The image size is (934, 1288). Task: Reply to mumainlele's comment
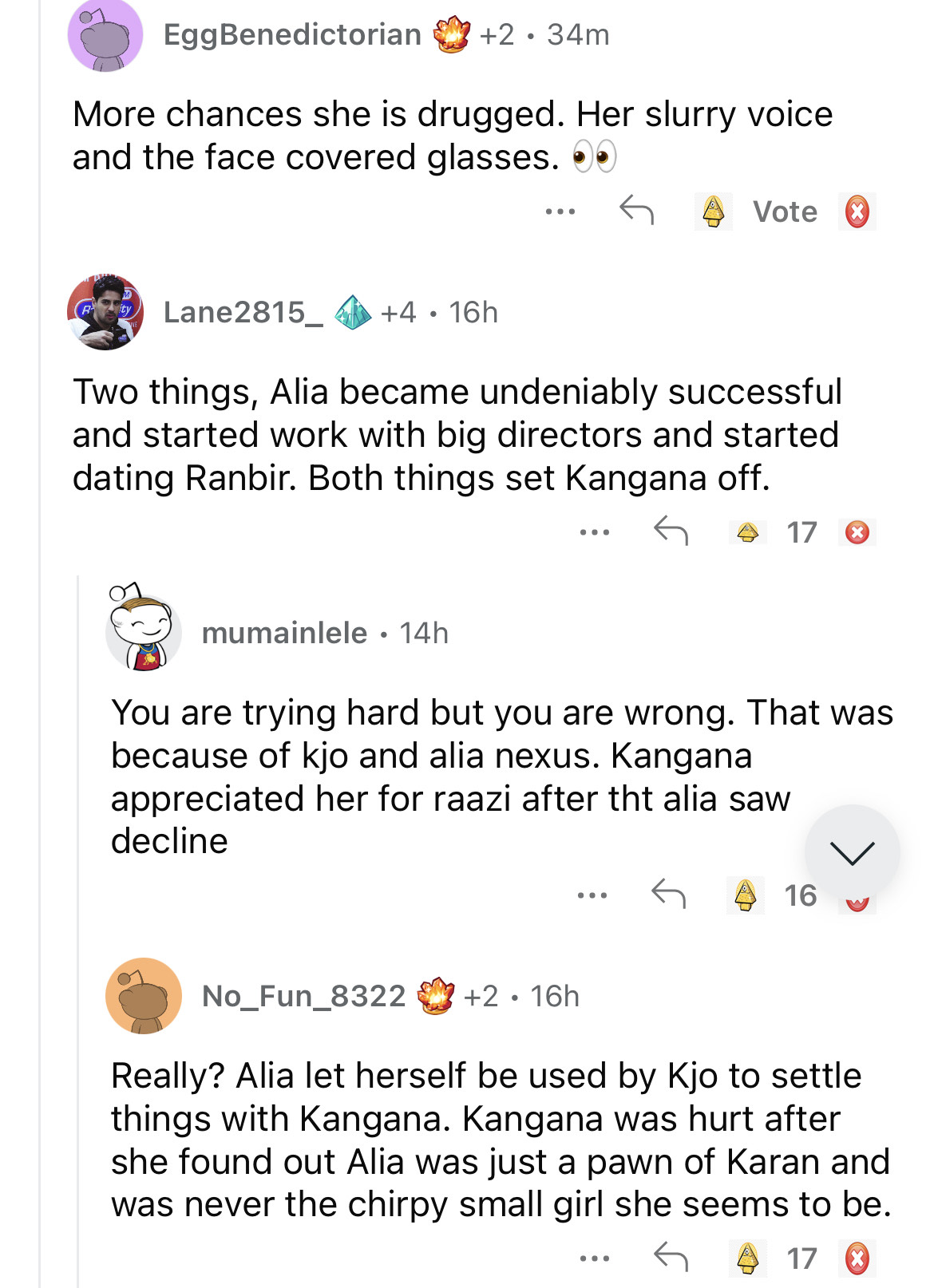tap(668, 894)
